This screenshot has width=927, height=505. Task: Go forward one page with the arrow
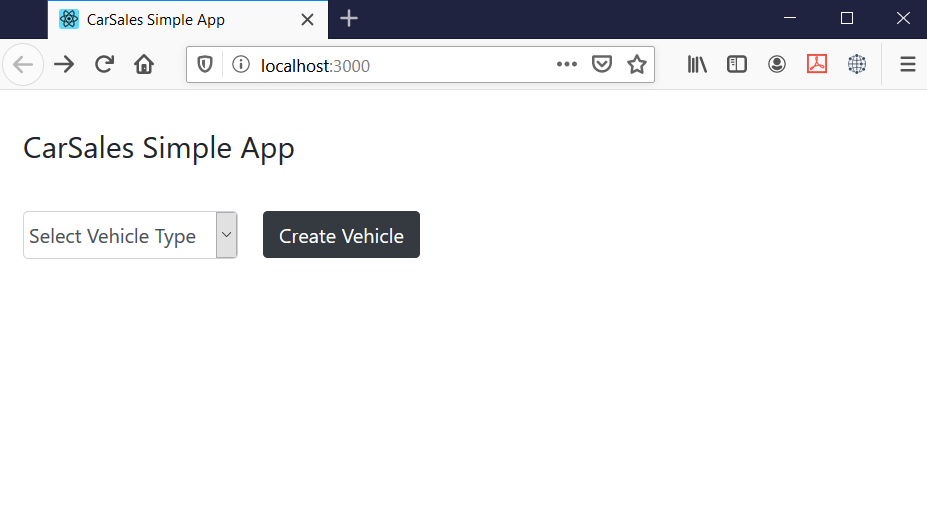(x=64, y=64)
